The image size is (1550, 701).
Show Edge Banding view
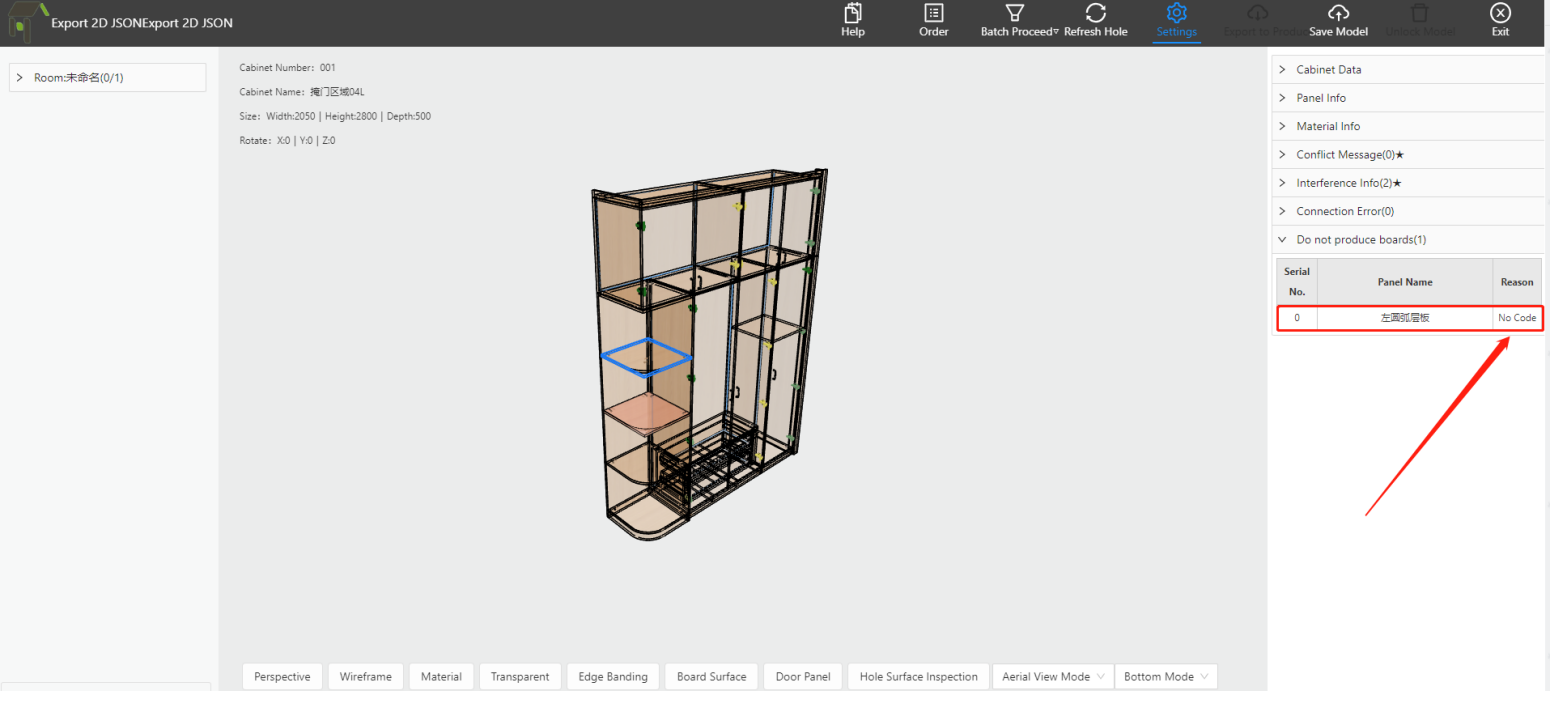pyautogui.click(x=613, y=677)
